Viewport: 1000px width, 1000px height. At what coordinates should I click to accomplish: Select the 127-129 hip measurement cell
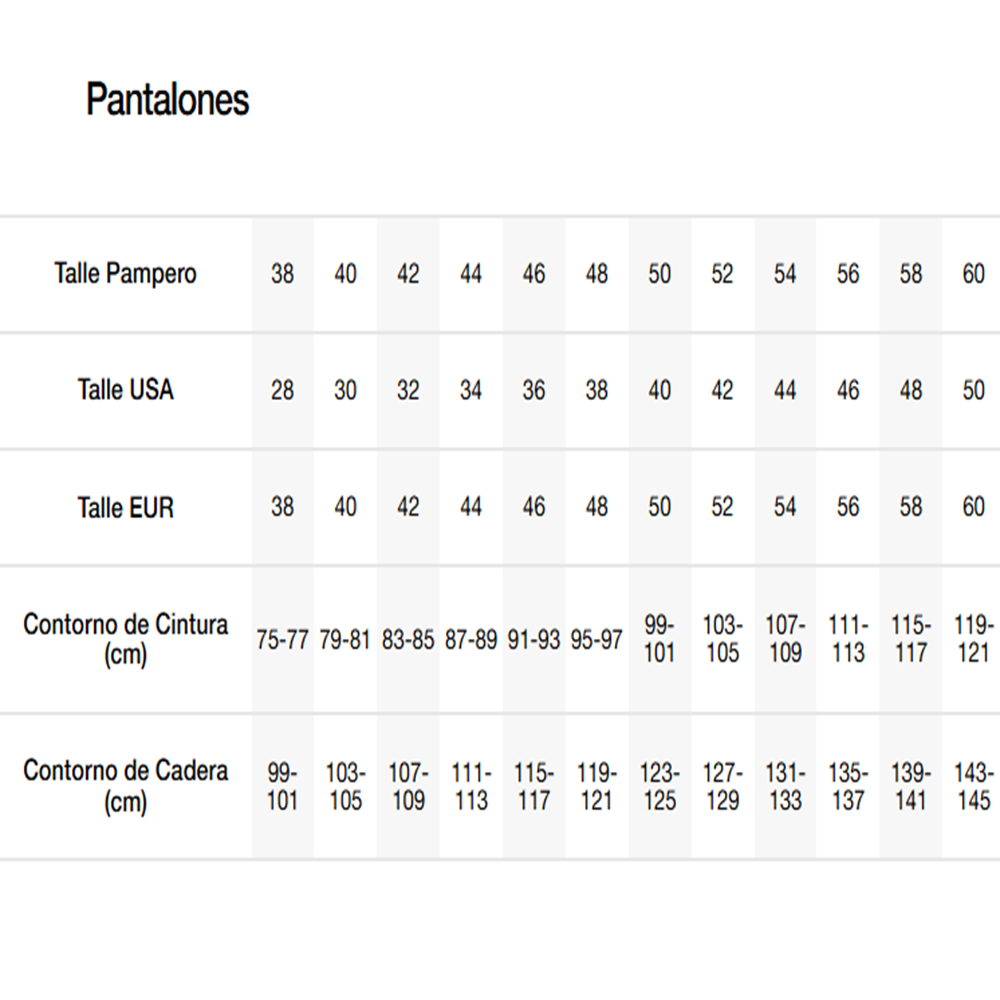pyautogui.click(x=722, y=787)
